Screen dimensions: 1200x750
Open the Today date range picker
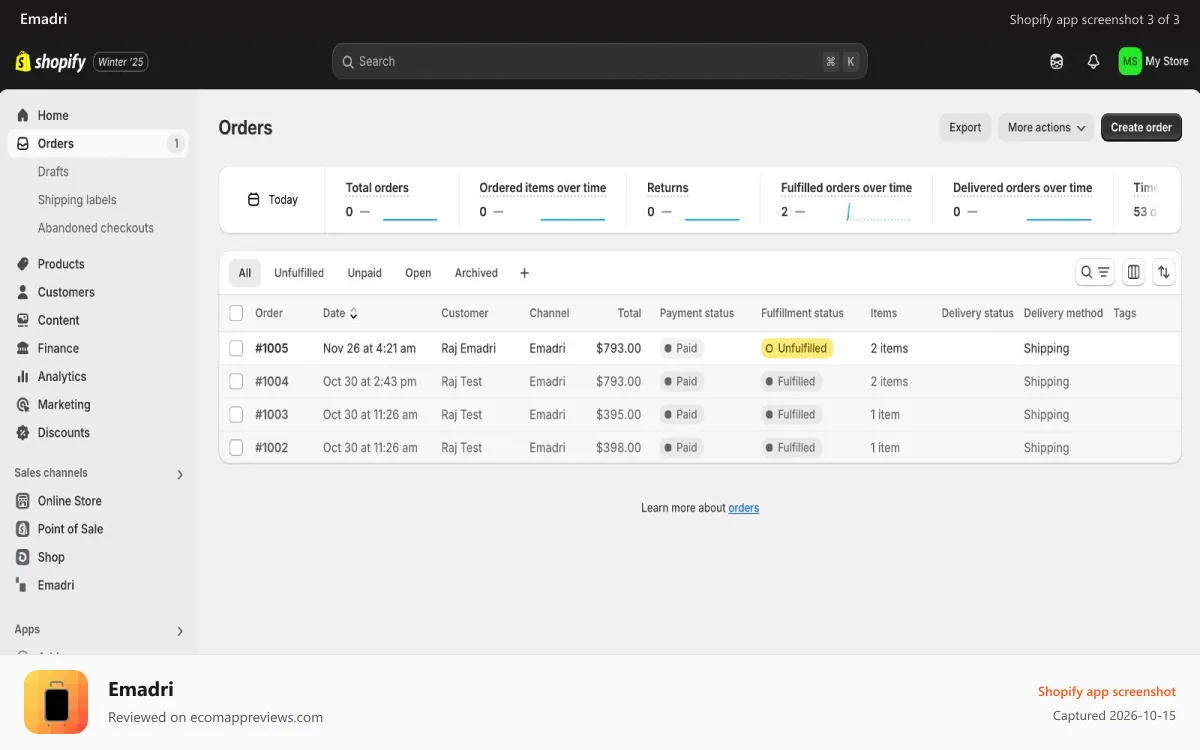273,200
